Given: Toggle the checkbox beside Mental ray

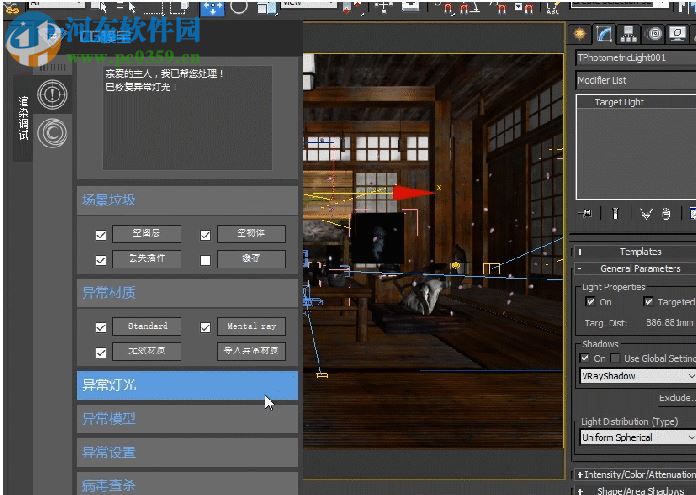Looking at the screenshot, I should (x=205, y=328).
